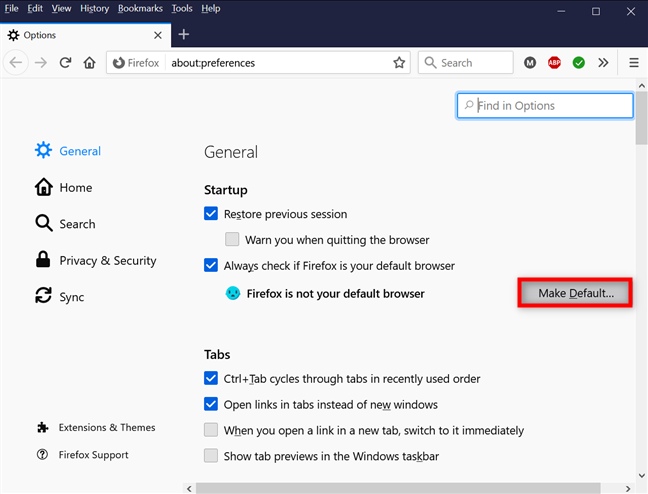Uncheck Open links in tabs instead of windows

click(211, 404)
